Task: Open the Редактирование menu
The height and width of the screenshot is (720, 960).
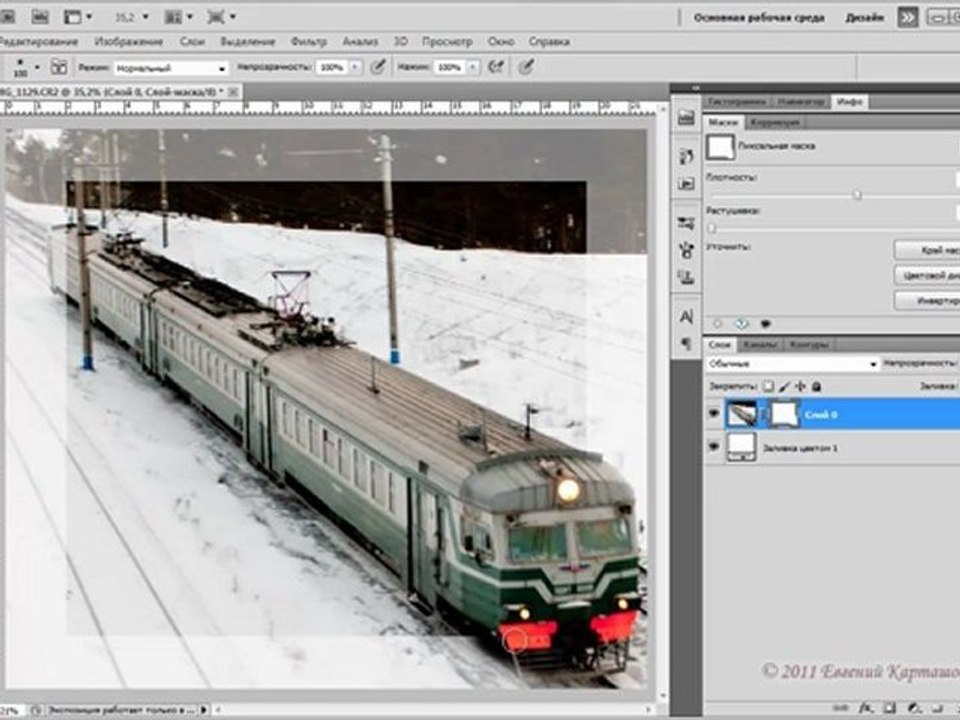Action: pyautogui.click(x=39, y=42)
